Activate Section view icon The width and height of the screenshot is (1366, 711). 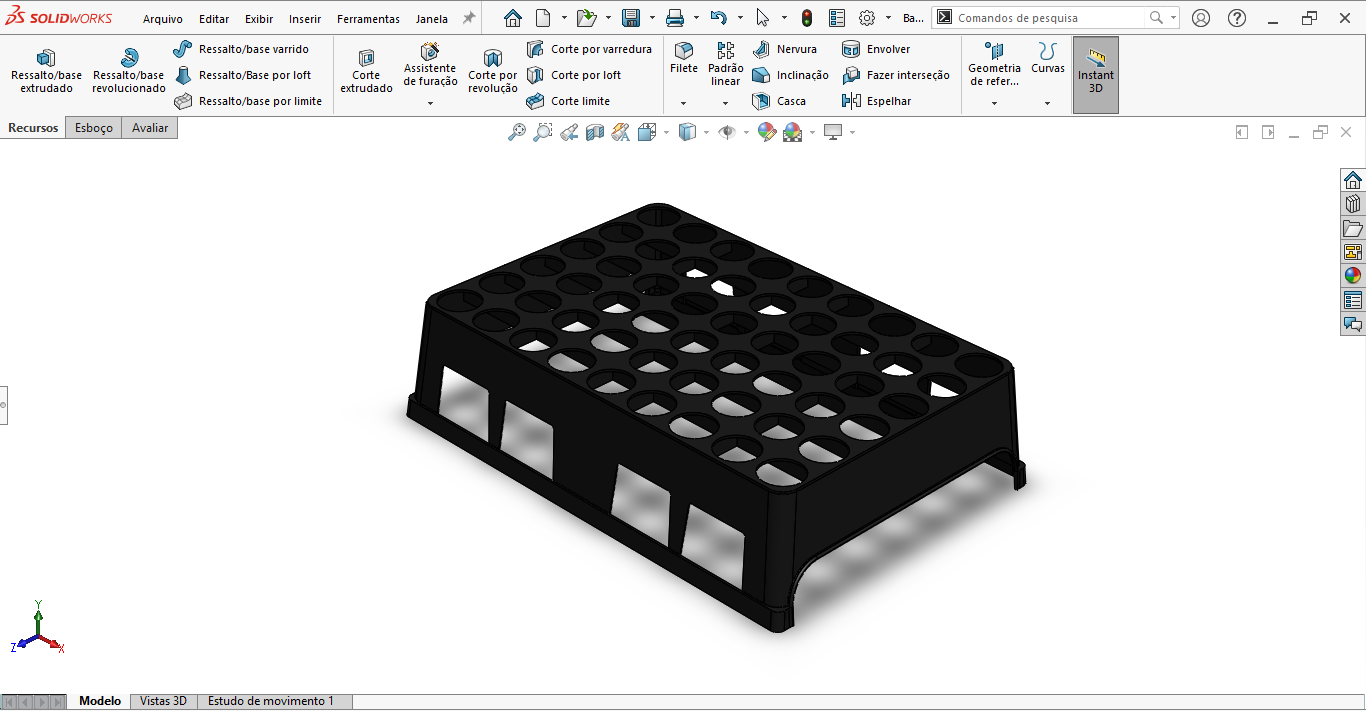[595, 132]
